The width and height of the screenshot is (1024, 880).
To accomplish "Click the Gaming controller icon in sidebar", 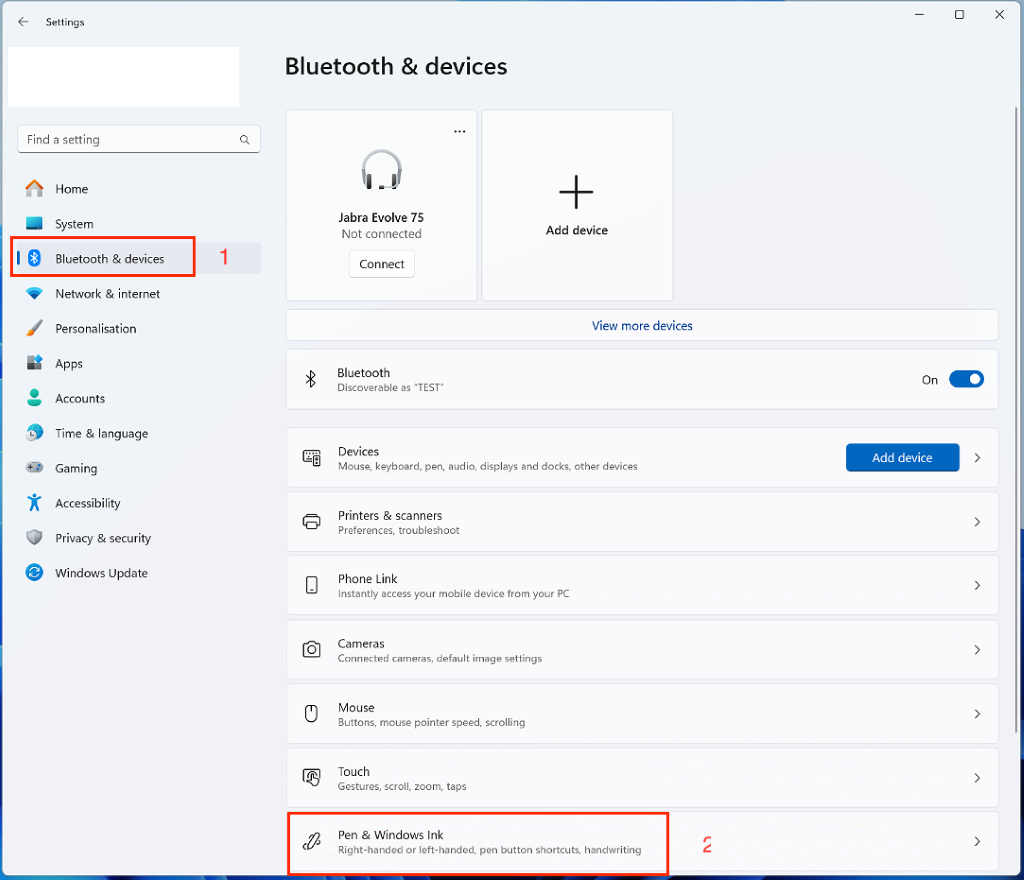I will (x=35, y=468).
